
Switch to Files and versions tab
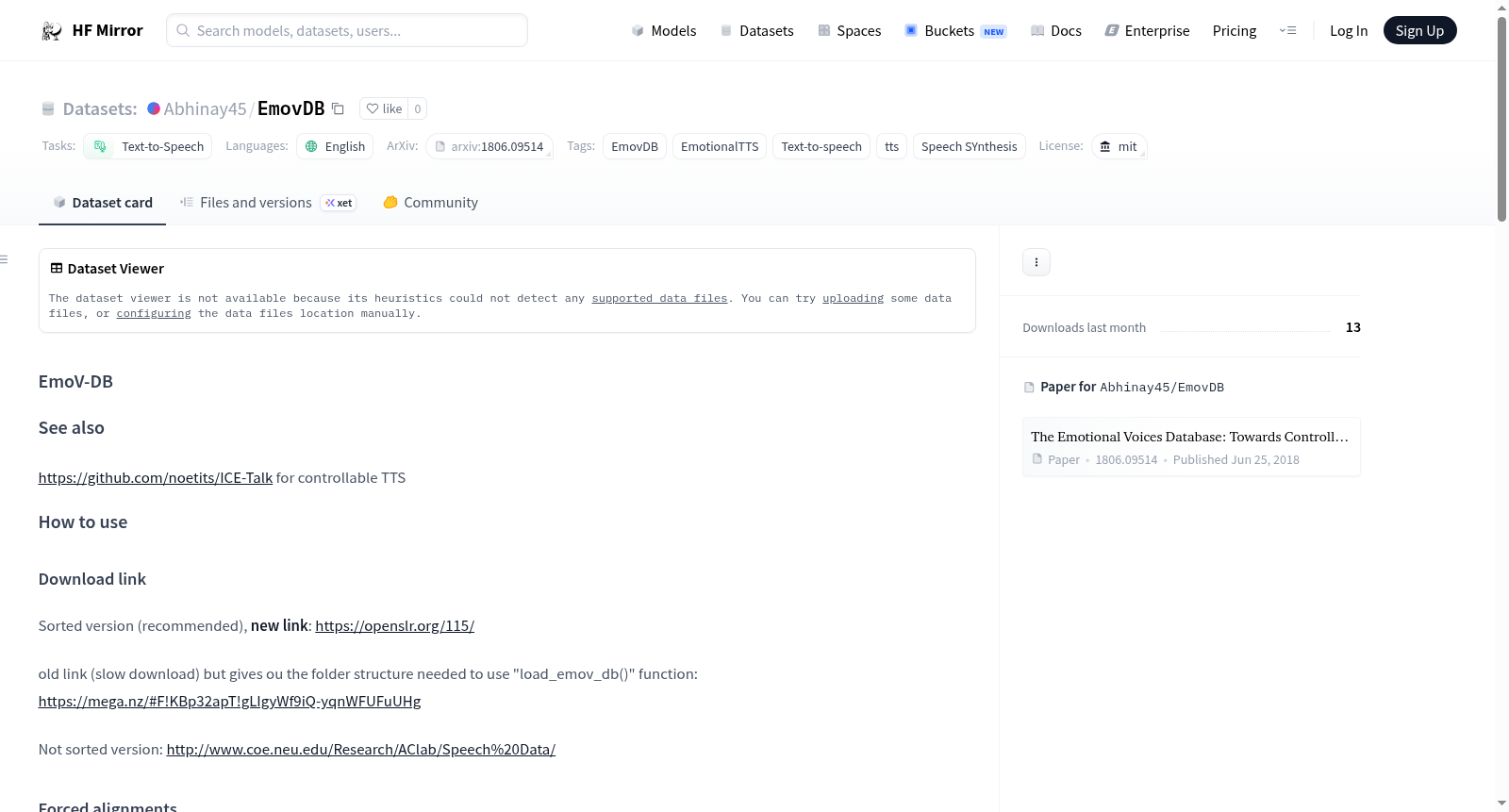(268, 203)
